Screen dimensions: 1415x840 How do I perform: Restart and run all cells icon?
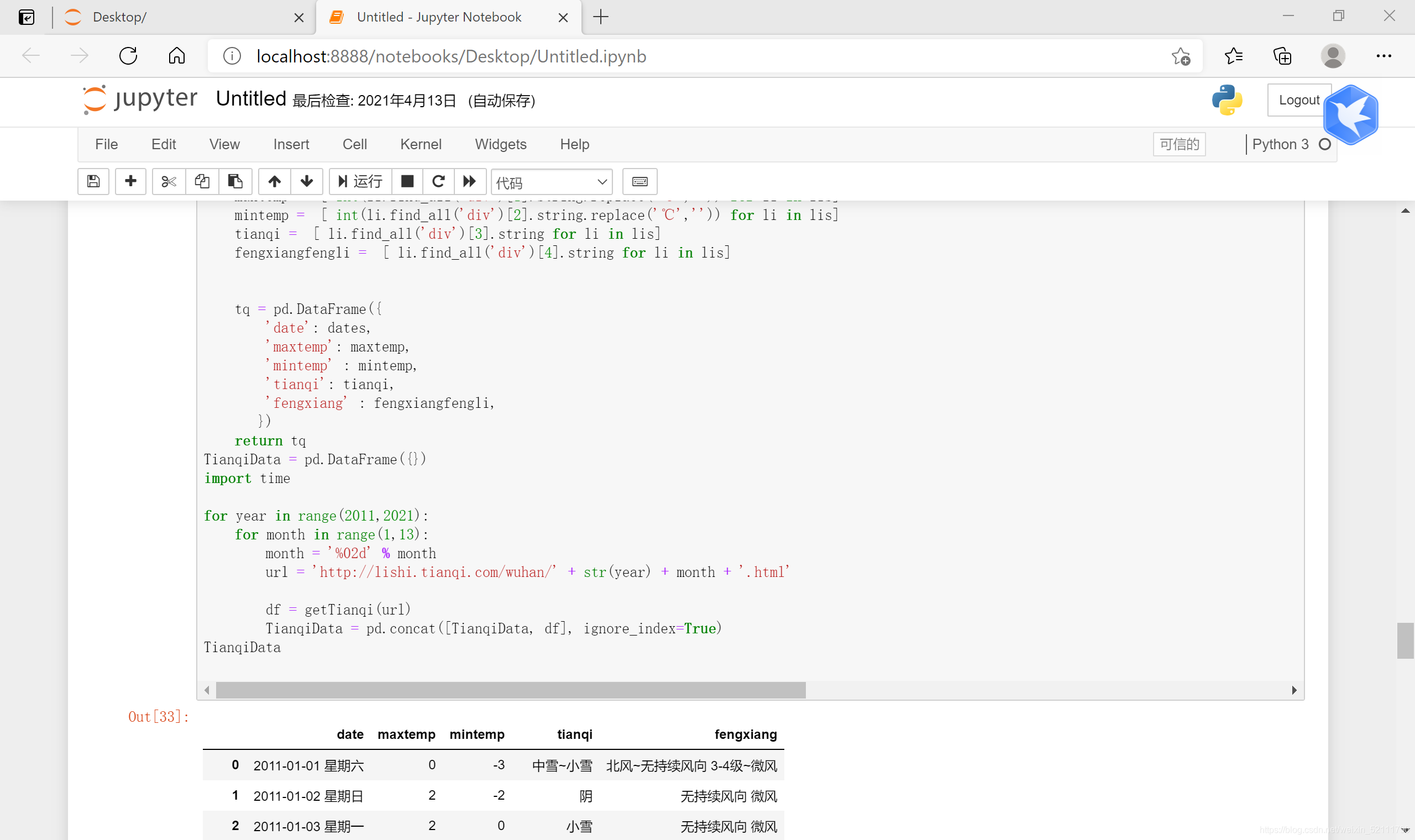pos(469,182)
